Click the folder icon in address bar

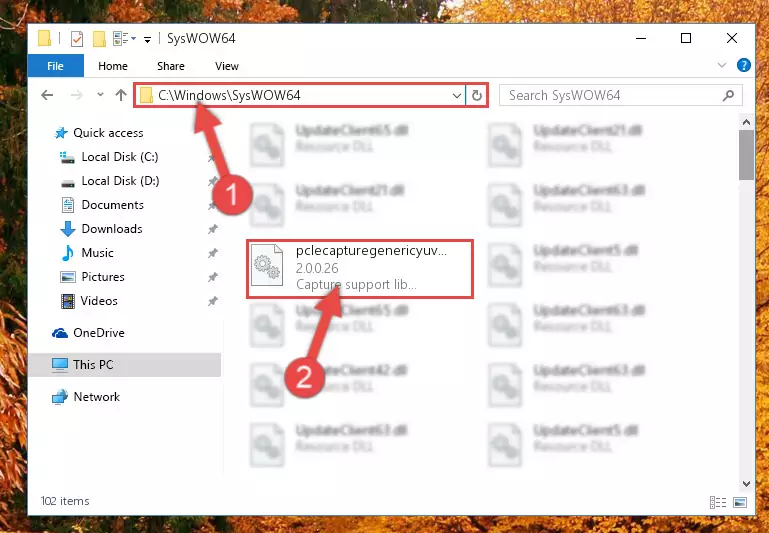click(146, 95)
